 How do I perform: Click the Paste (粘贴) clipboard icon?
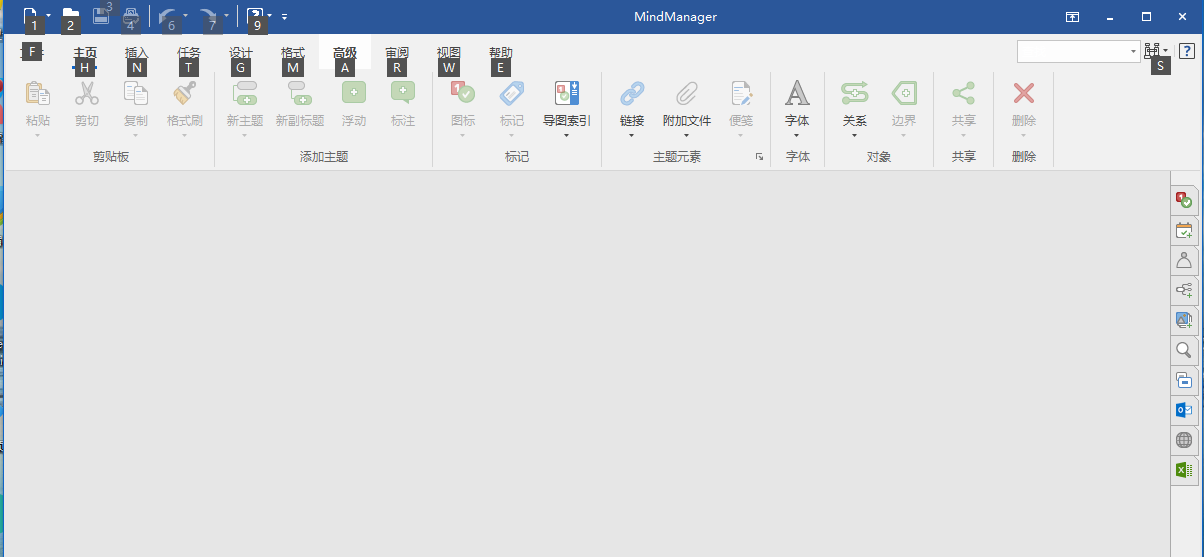click(38, 94)
